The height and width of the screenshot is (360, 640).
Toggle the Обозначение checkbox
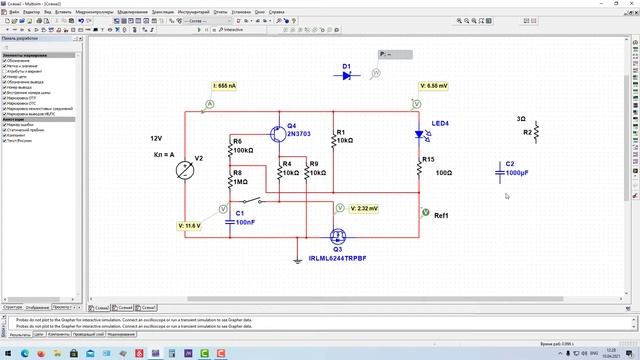4,60
